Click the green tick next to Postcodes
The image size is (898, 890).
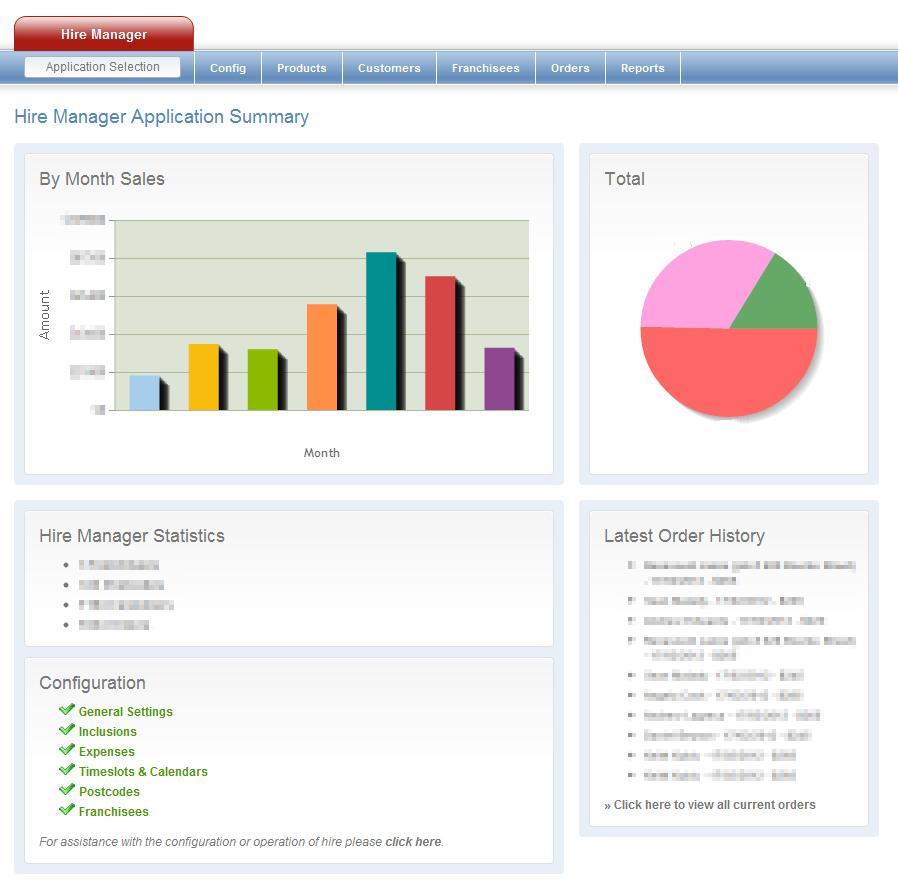tap(67, 790)
